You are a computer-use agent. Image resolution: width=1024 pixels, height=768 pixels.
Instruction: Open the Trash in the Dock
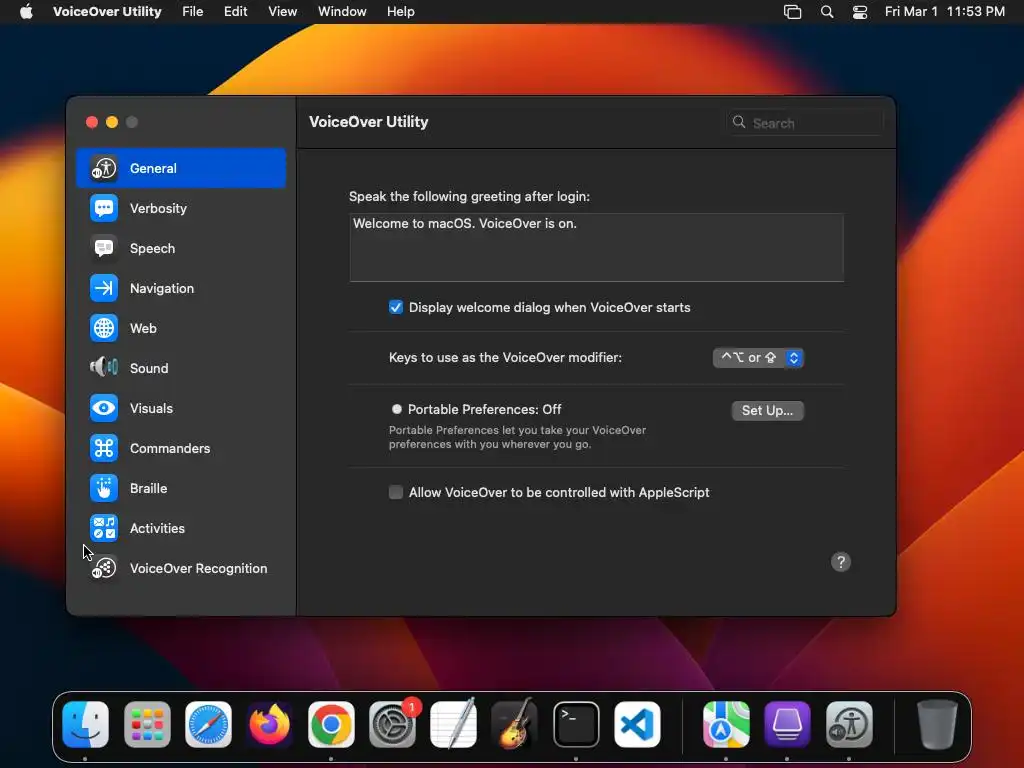(937, 724)
